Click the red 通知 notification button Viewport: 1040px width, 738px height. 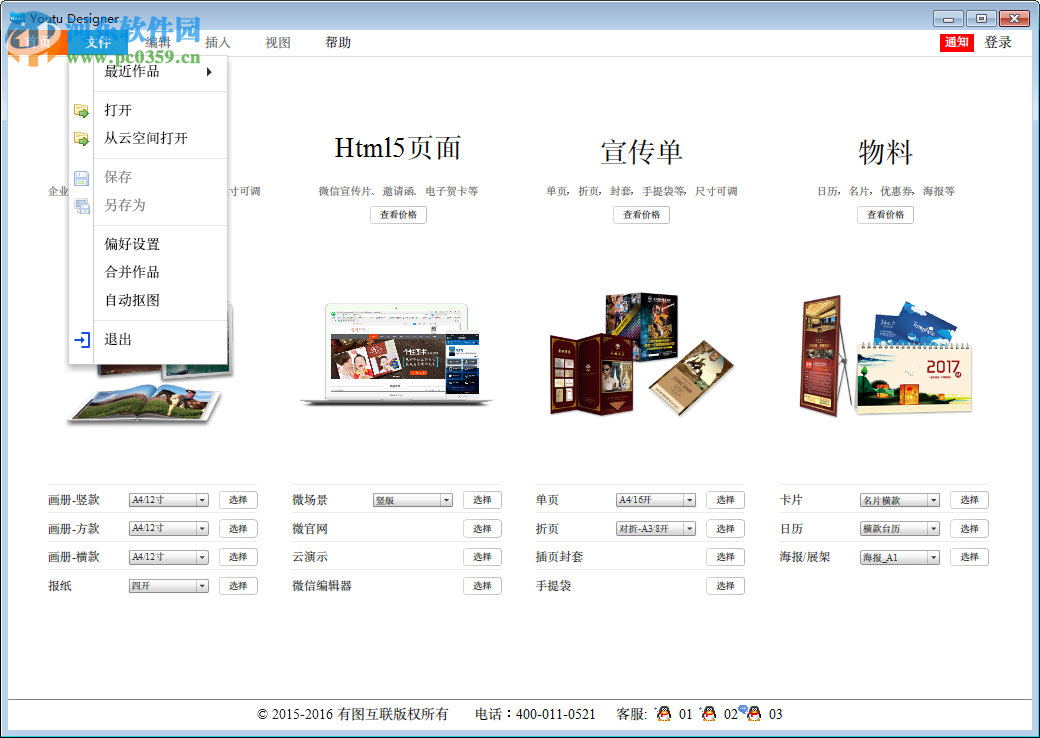(x=956, y=42)
